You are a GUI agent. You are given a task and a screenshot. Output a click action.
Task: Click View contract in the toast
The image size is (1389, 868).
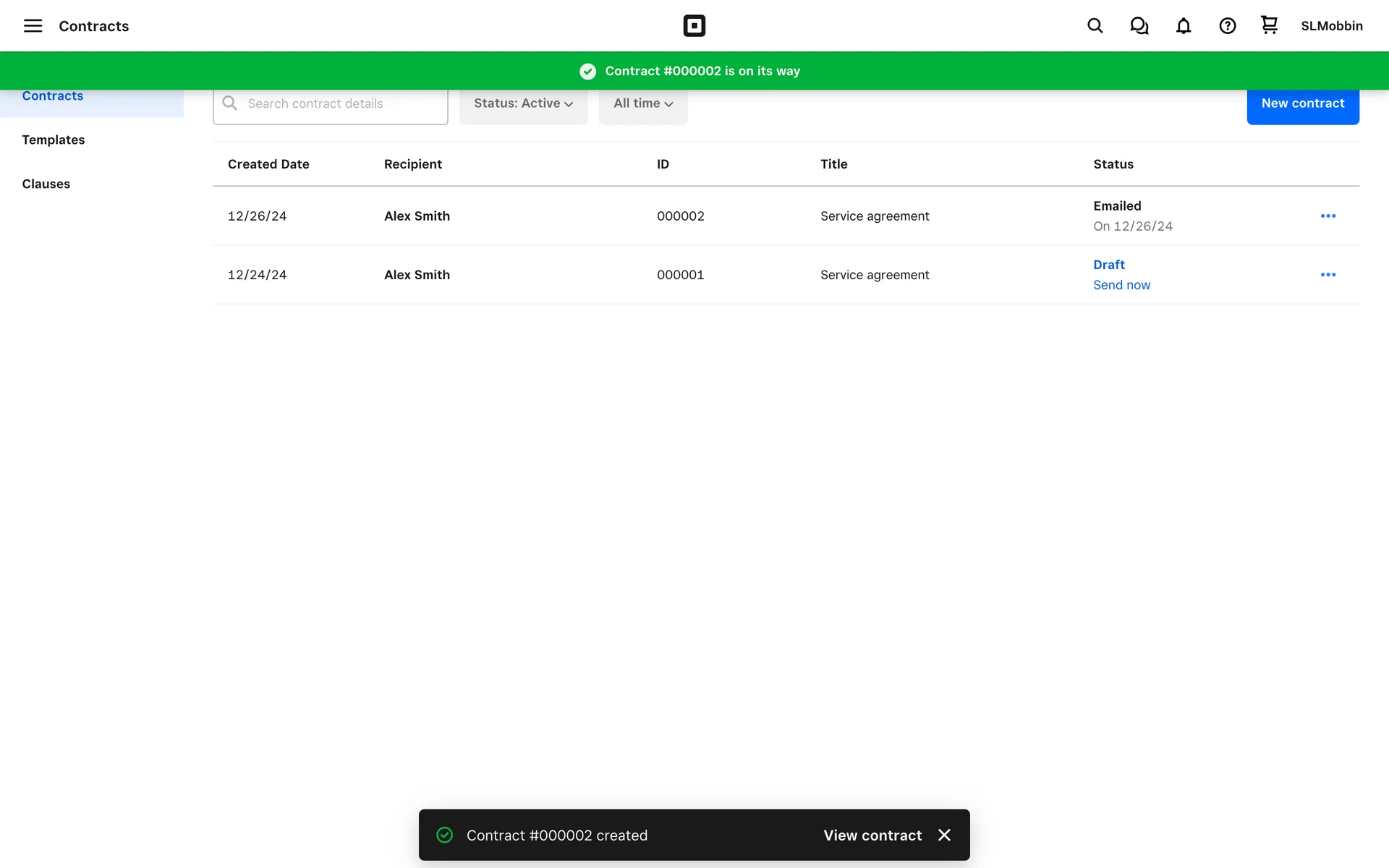872,835
